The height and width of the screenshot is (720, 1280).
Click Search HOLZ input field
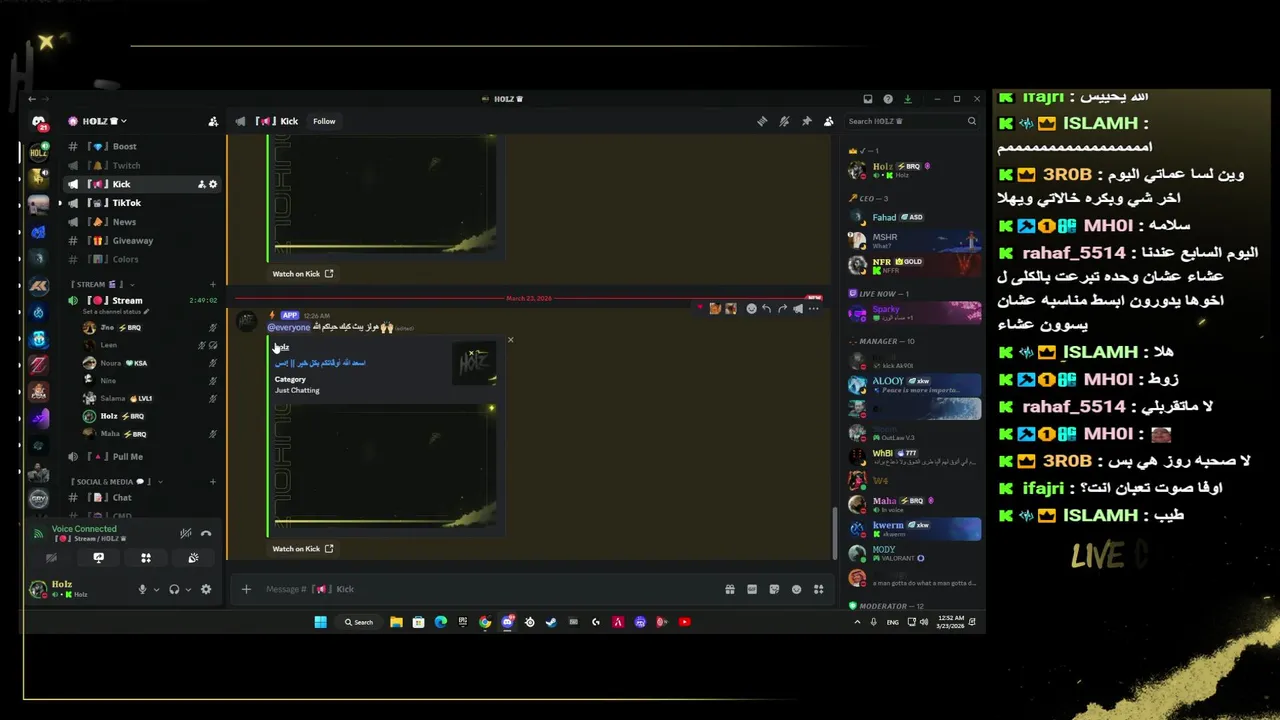click(912, 121)
